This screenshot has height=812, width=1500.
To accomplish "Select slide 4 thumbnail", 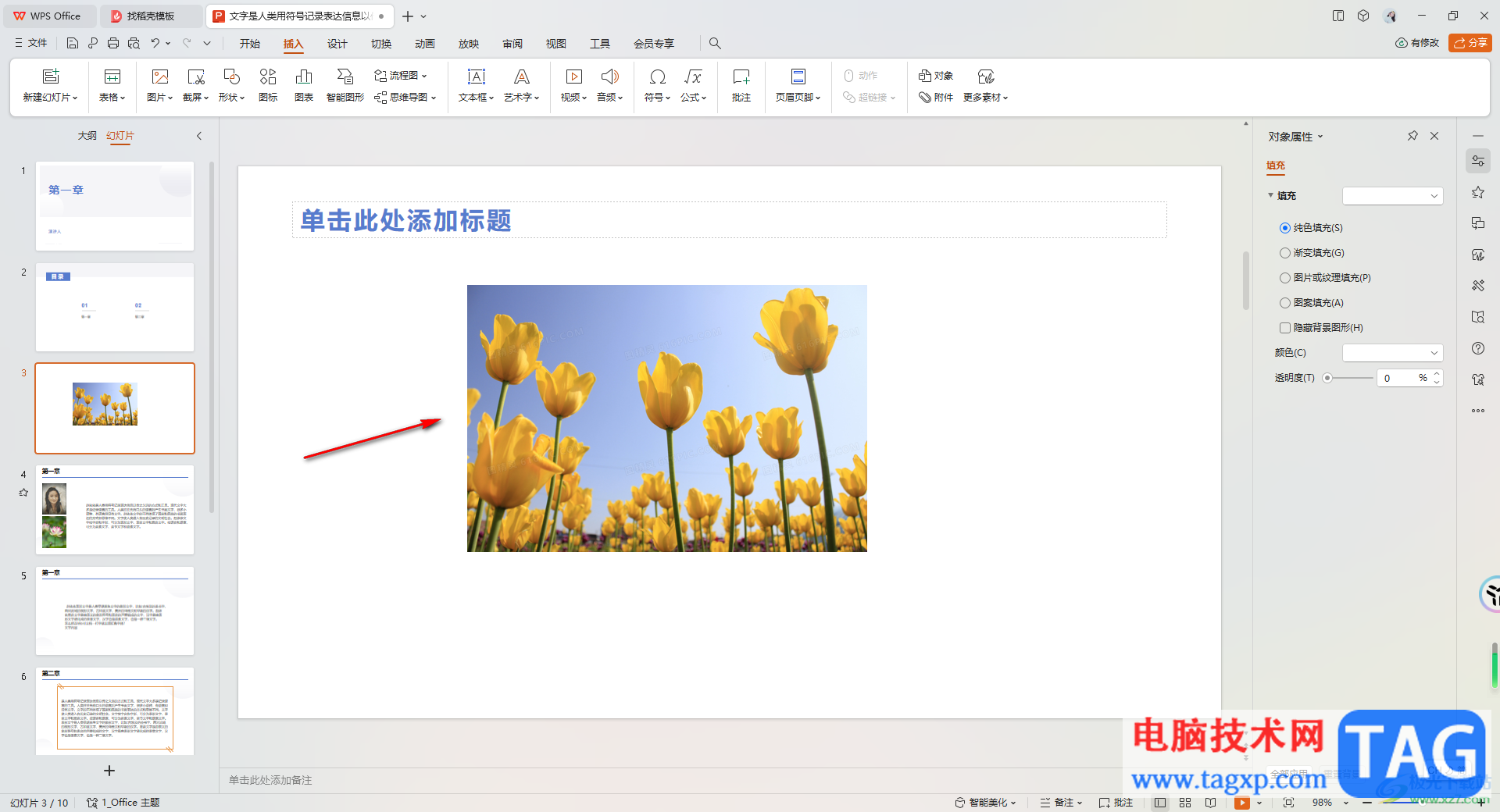I will (x=115, y=510).
